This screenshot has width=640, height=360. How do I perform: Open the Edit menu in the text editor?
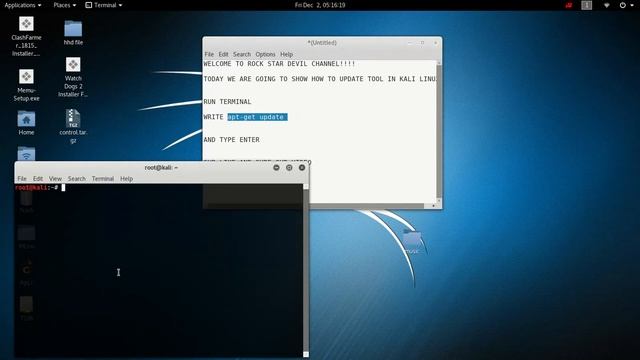pyautogui.click(x=223, y=54)
